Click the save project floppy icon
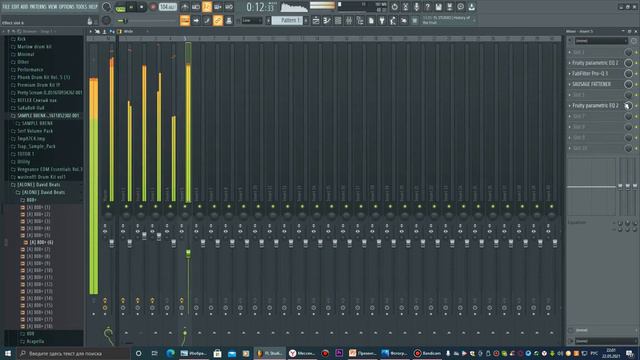The height and width of the screenshot is (360, 640). click(x=438, y=7)
